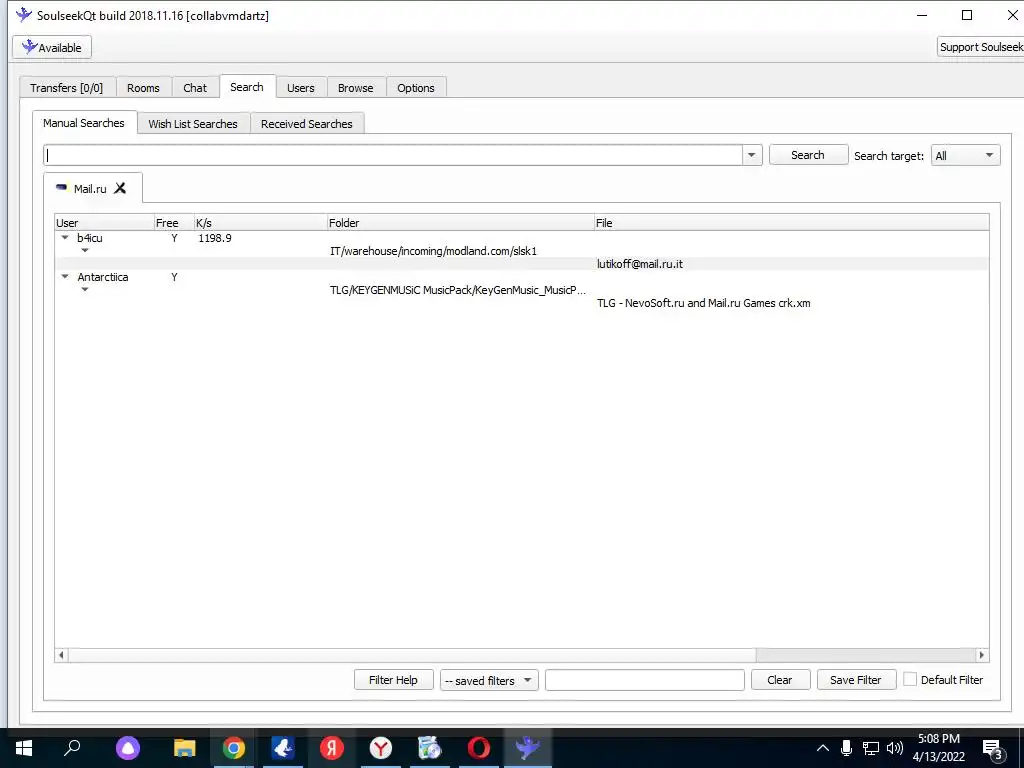The height and width of the screenshot is (768, 1024).
Task: Open the Browse tab
Action: [x=355, y=88]
